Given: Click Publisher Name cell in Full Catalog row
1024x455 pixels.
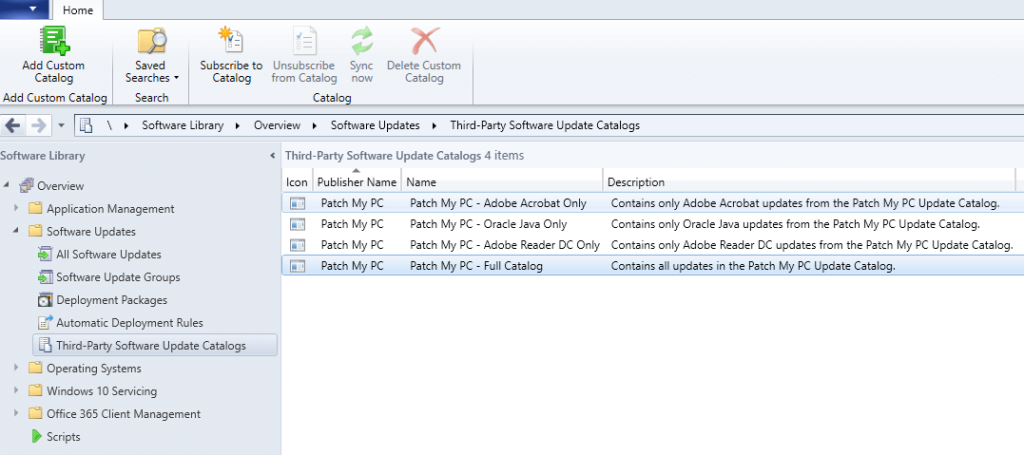Looking at the screenshot, I should pos(352,266).
